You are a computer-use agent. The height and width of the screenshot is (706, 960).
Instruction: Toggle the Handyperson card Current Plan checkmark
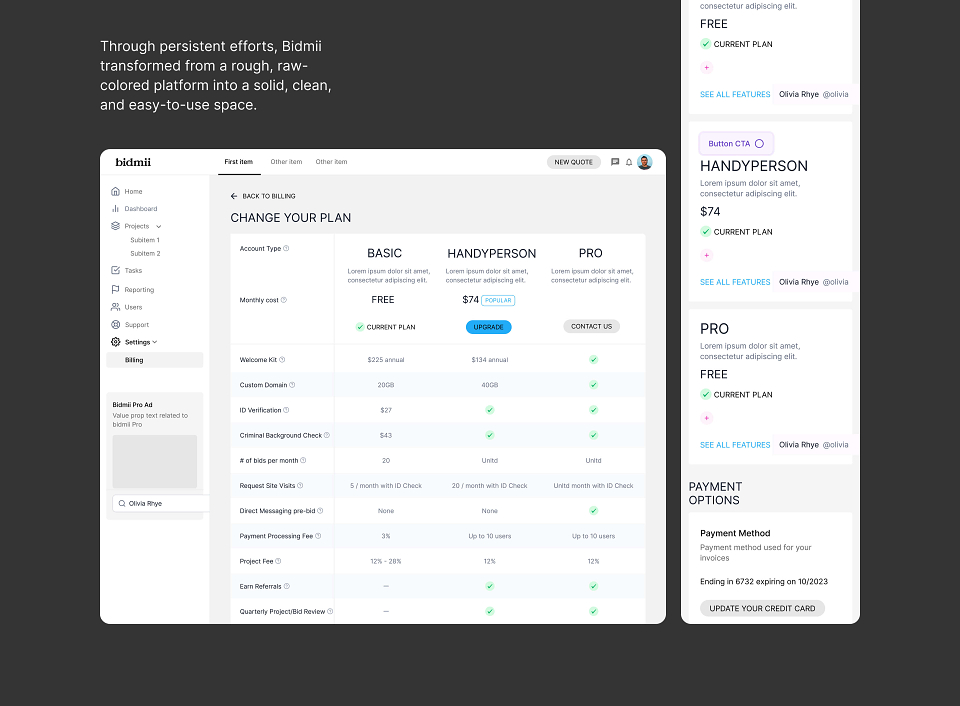click(x=706, y=231)
